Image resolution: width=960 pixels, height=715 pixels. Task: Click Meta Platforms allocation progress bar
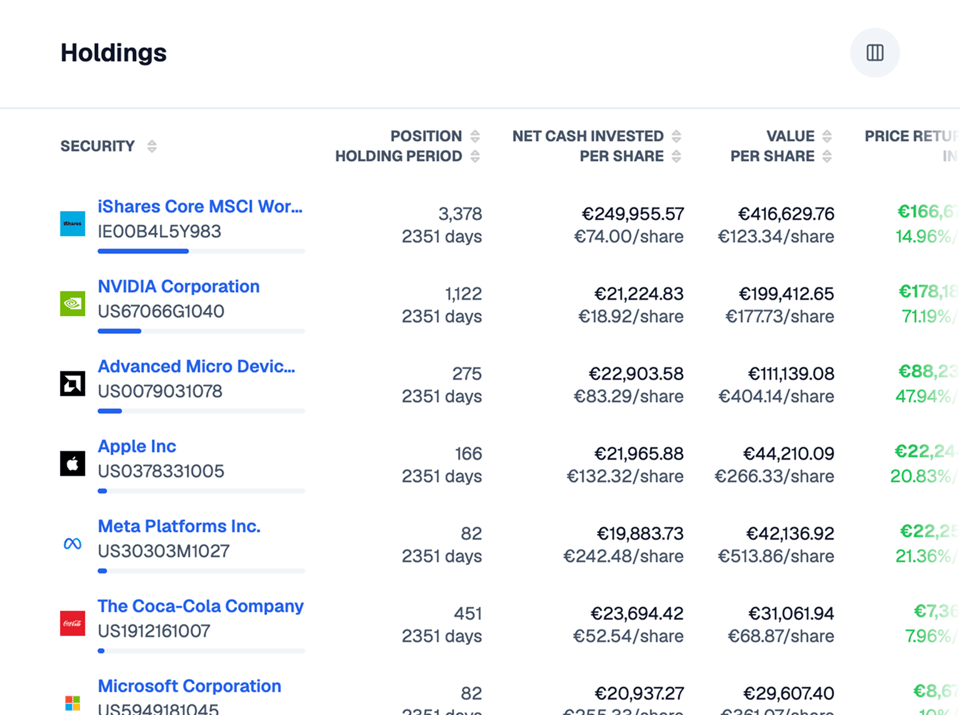(201, 571)
